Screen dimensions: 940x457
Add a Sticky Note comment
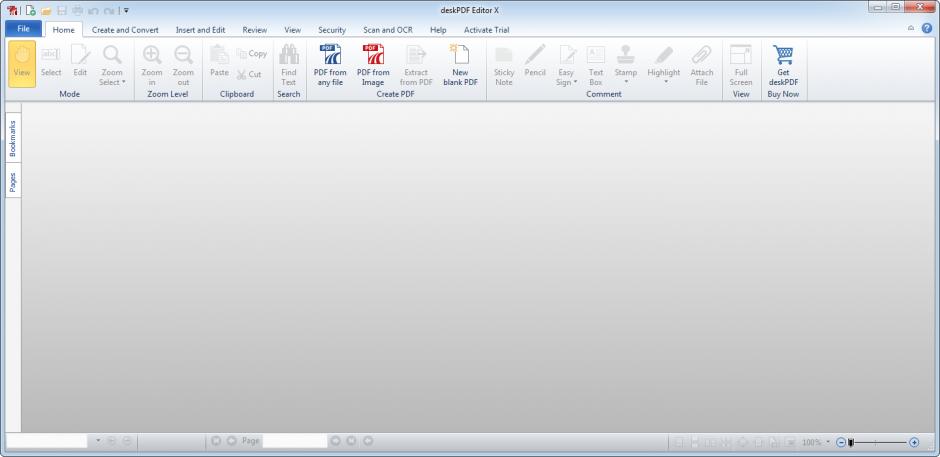pyautogui.click(x=504, y=64)
